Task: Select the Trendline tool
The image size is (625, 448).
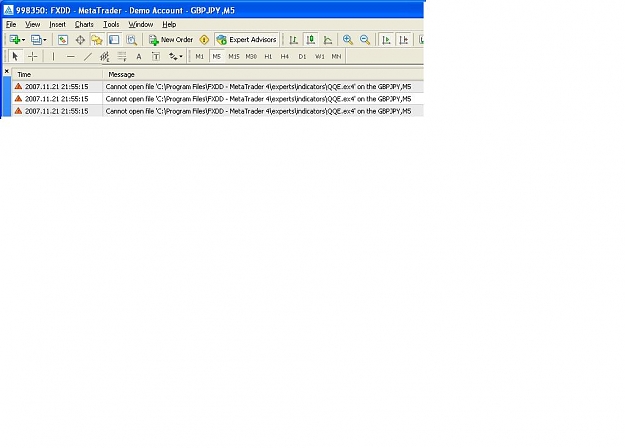Action: (88, 57)
